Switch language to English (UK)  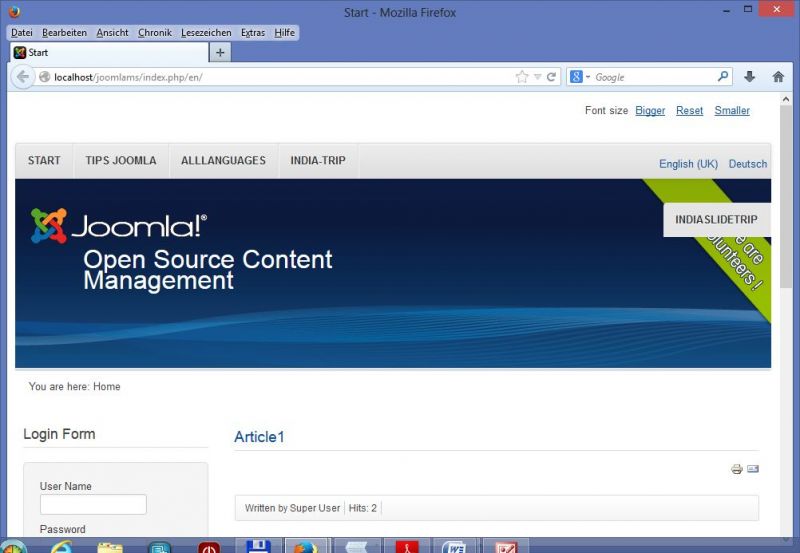(688, 164)
